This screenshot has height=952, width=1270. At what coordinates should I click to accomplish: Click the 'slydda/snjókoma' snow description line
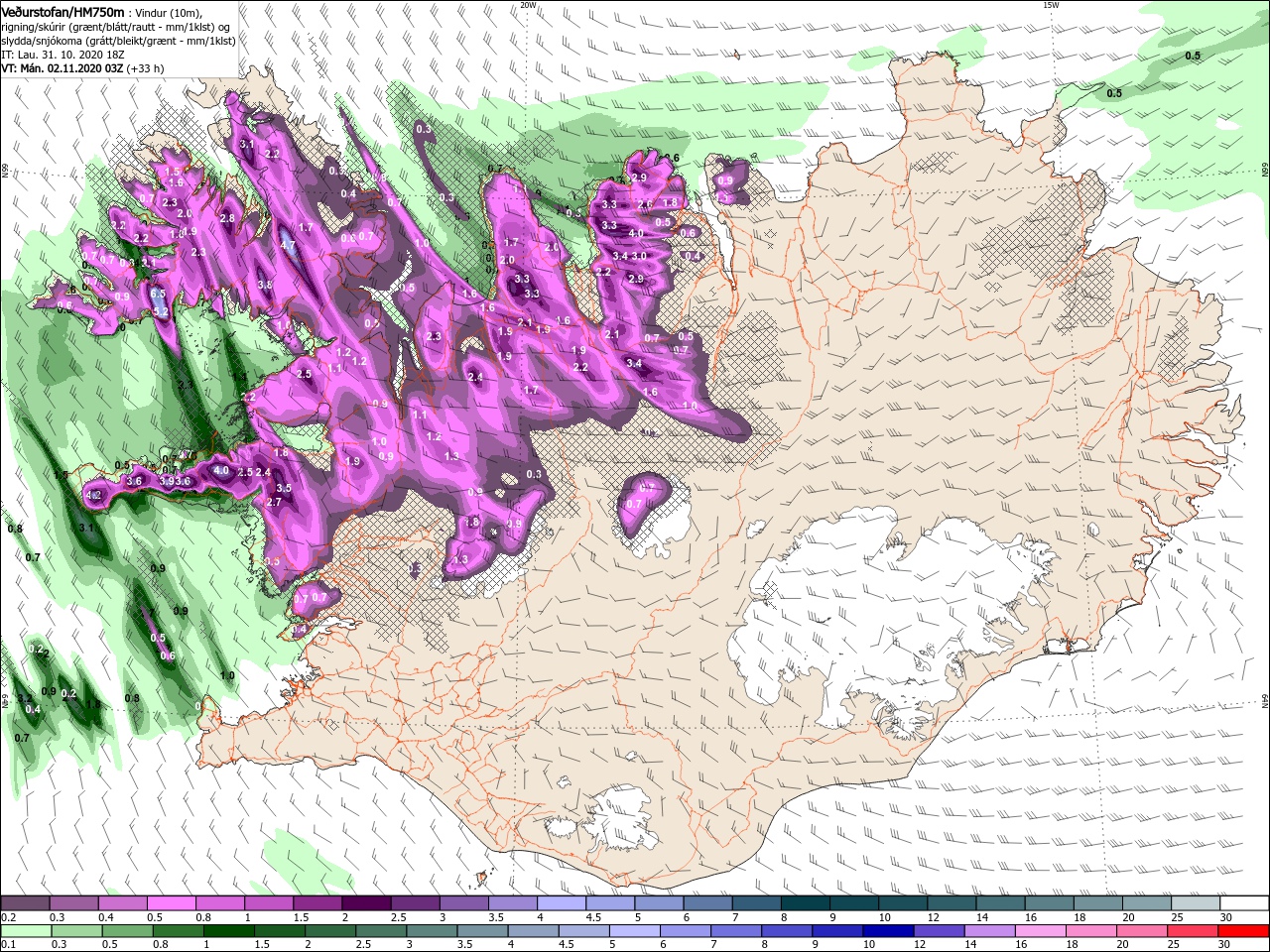pyautogui.click(x=118, y=41)
